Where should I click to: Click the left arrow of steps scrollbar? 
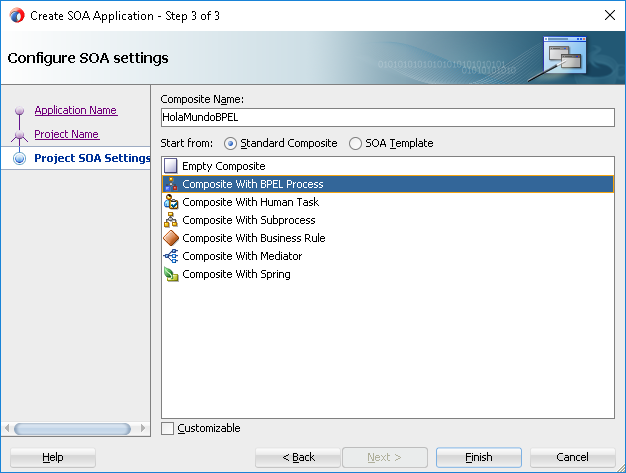[7, 428]
